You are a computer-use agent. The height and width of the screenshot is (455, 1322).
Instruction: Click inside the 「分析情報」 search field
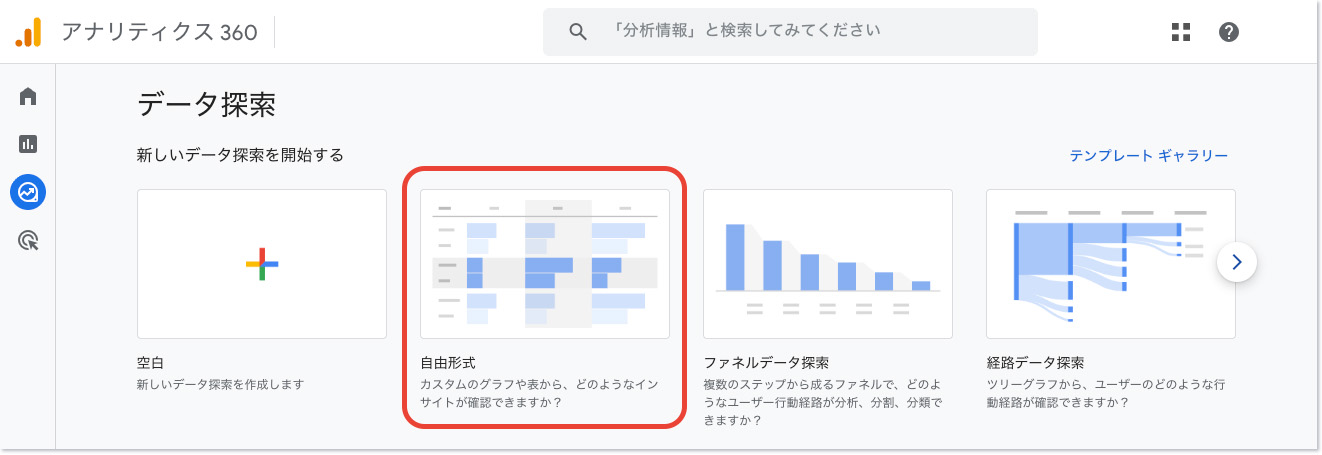pyautogui.click(x=790, y=32)
